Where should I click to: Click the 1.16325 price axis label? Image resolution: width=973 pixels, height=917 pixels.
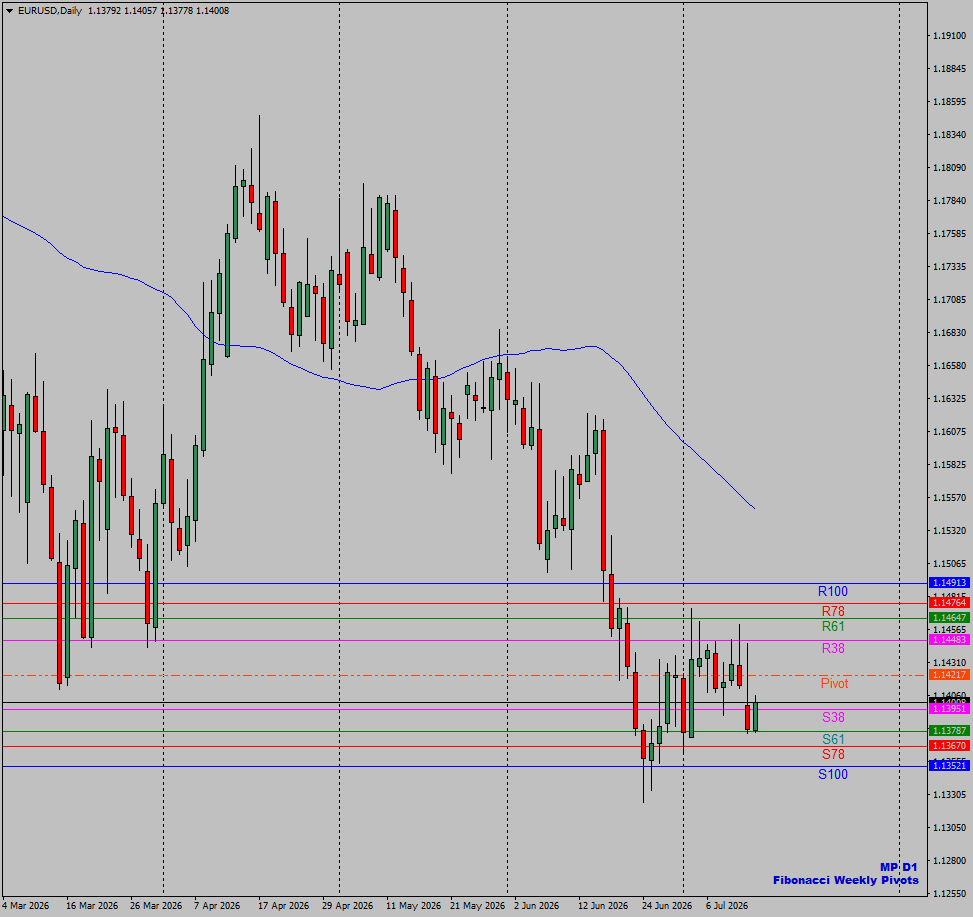pyautogui.click(x=949, y=398)
